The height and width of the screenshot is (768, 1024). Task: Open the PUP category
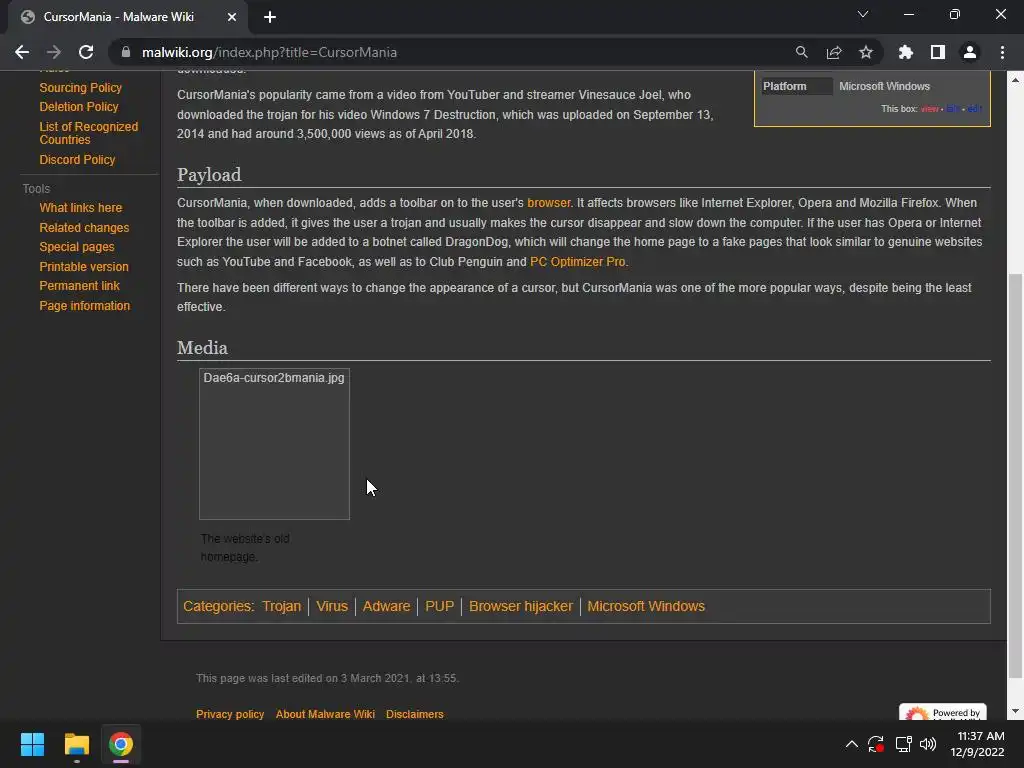(440, 606)
